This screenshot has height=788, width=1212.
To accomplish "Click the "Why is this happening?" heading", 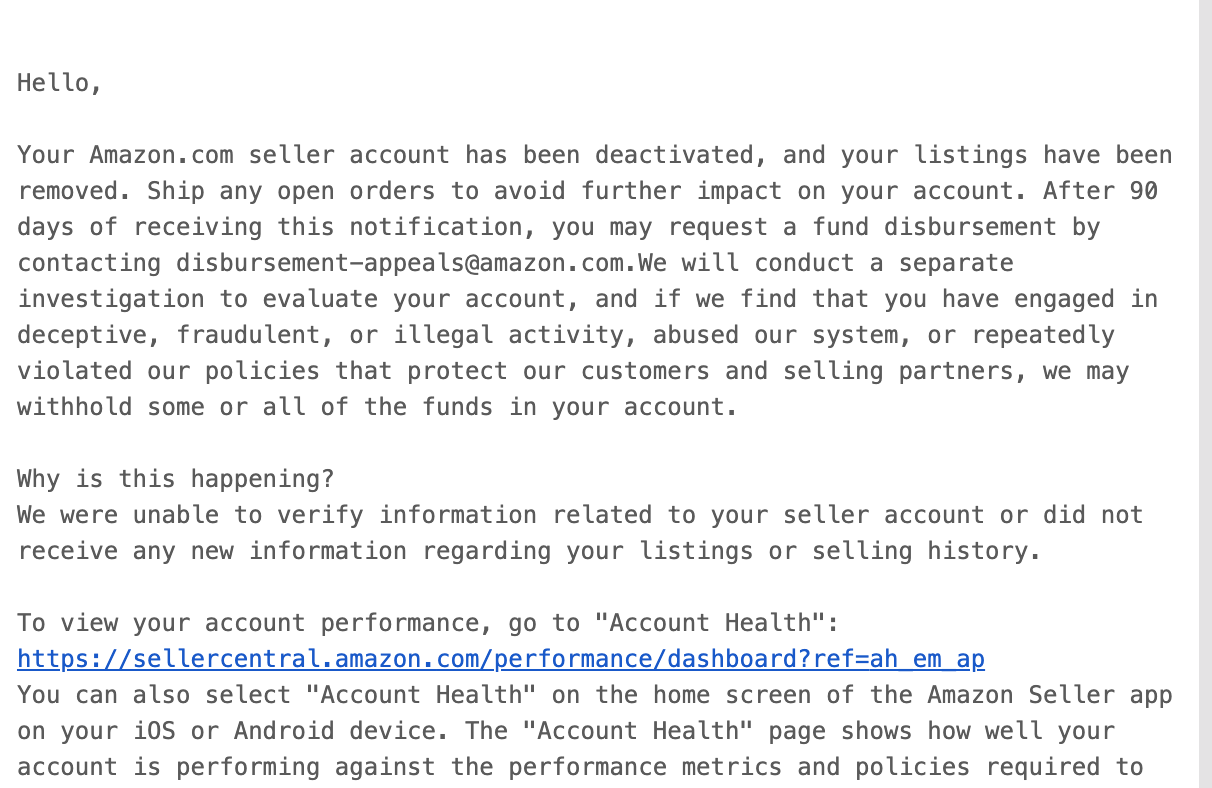I will tap(176, 479).
